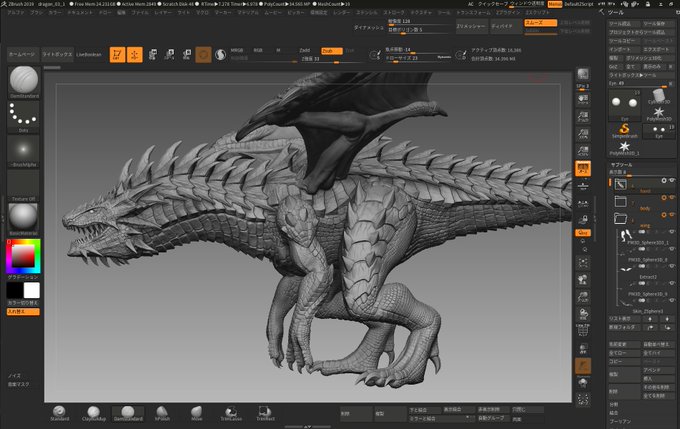Select the hPolish brush
This screenshot has width=680, height=429.
162,413
